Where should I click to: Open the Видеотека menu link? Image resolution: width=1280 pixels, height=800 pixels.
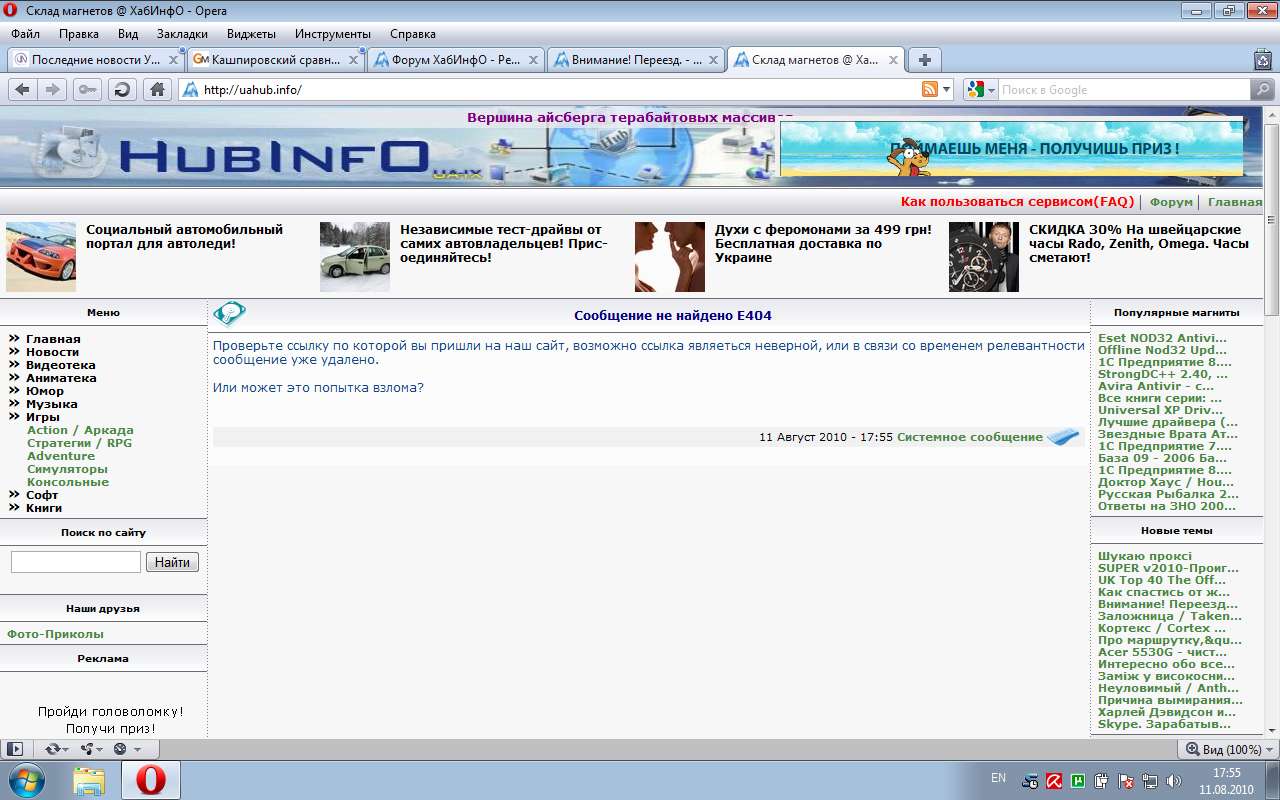pos(61,365)
